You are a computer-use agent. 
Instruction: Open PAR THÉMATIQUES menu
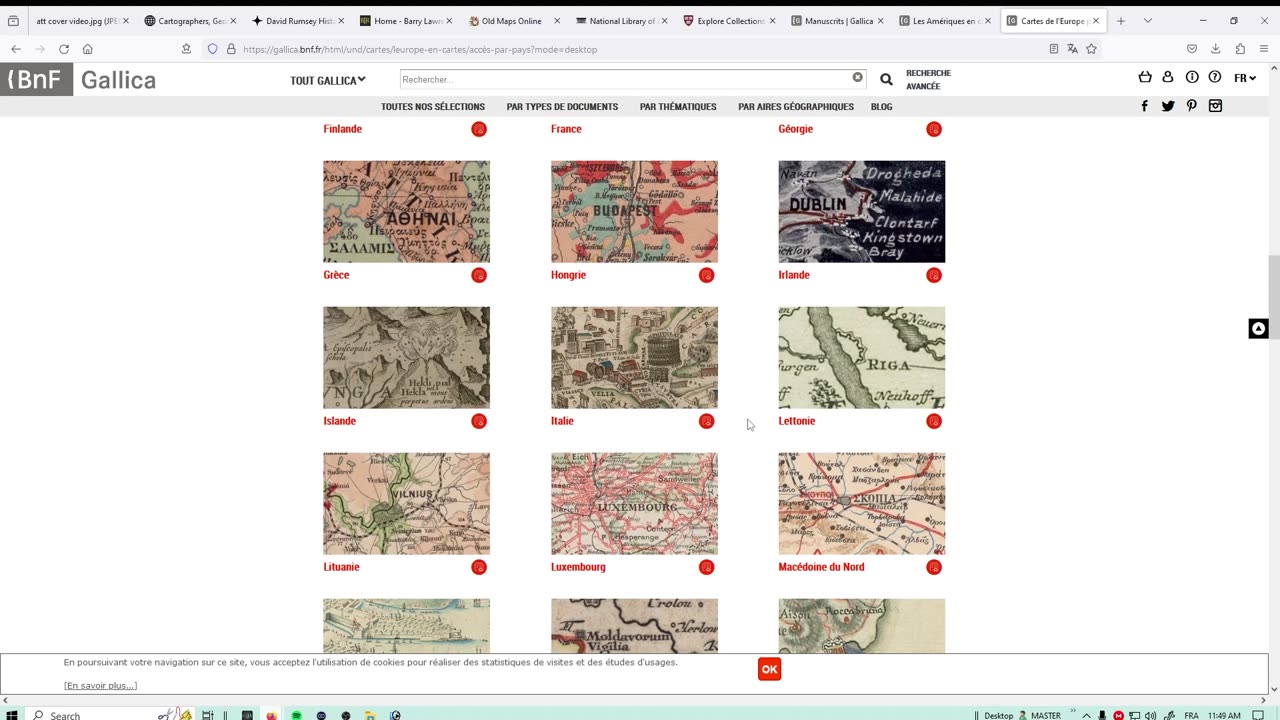click(x=678, y=107)
